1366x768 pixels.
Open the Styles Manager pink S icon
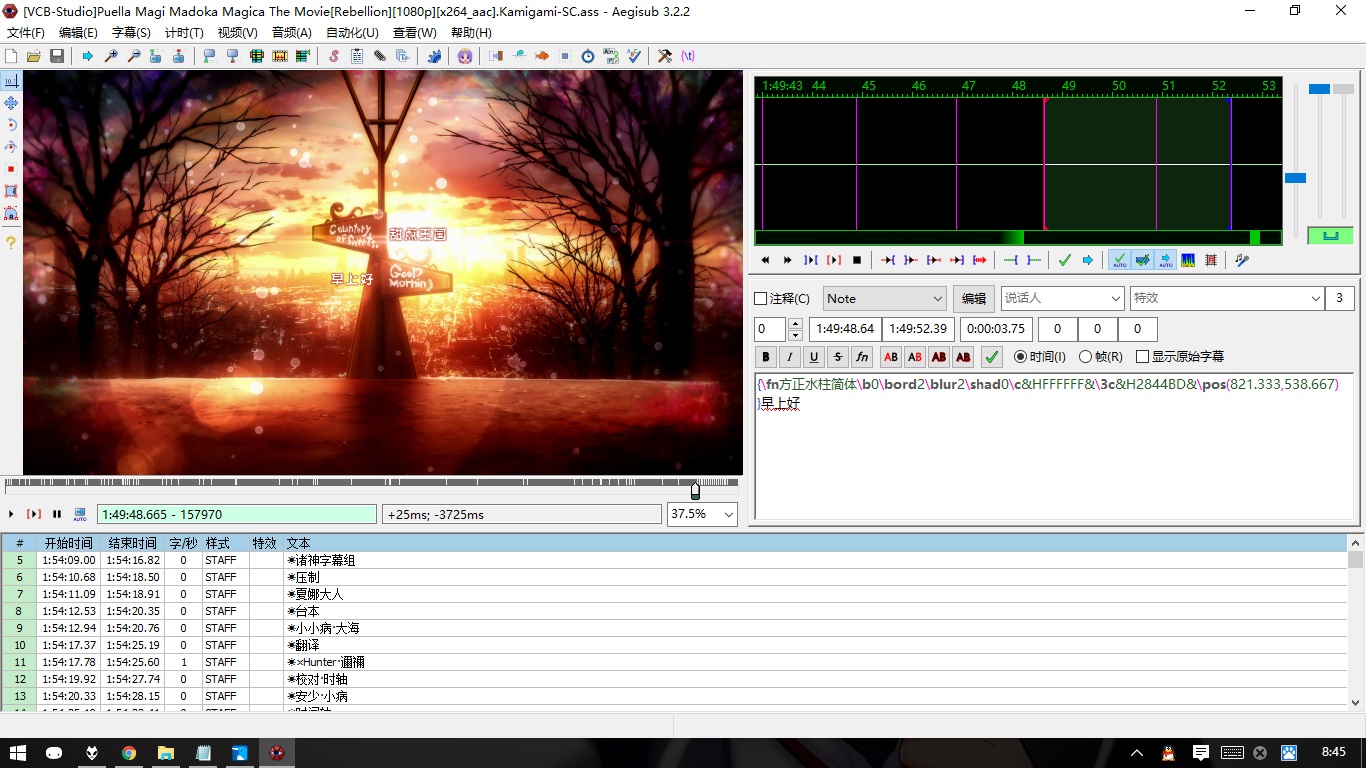[334, 56]
